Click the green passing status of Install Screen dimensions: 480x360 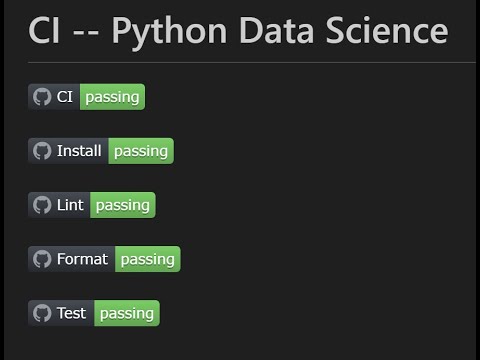tap(141, 151)
